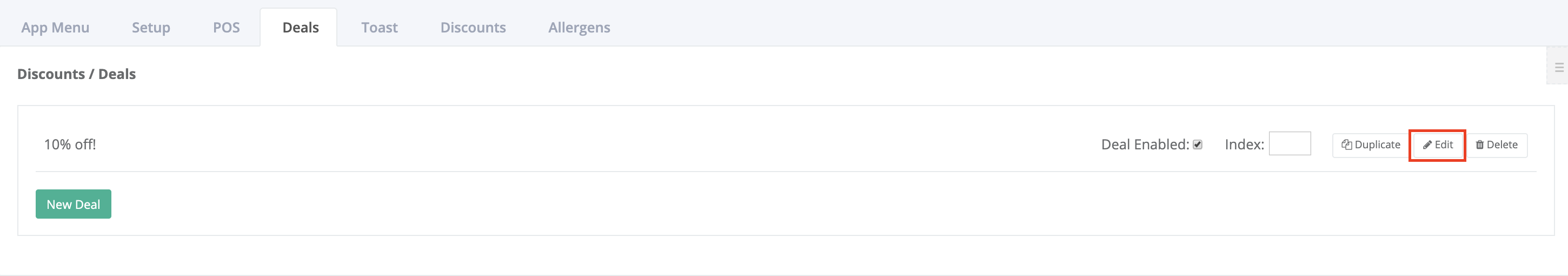Select the "10% off!" deal name
Screen dimensions: 1568x276
(x=70, y=145)
